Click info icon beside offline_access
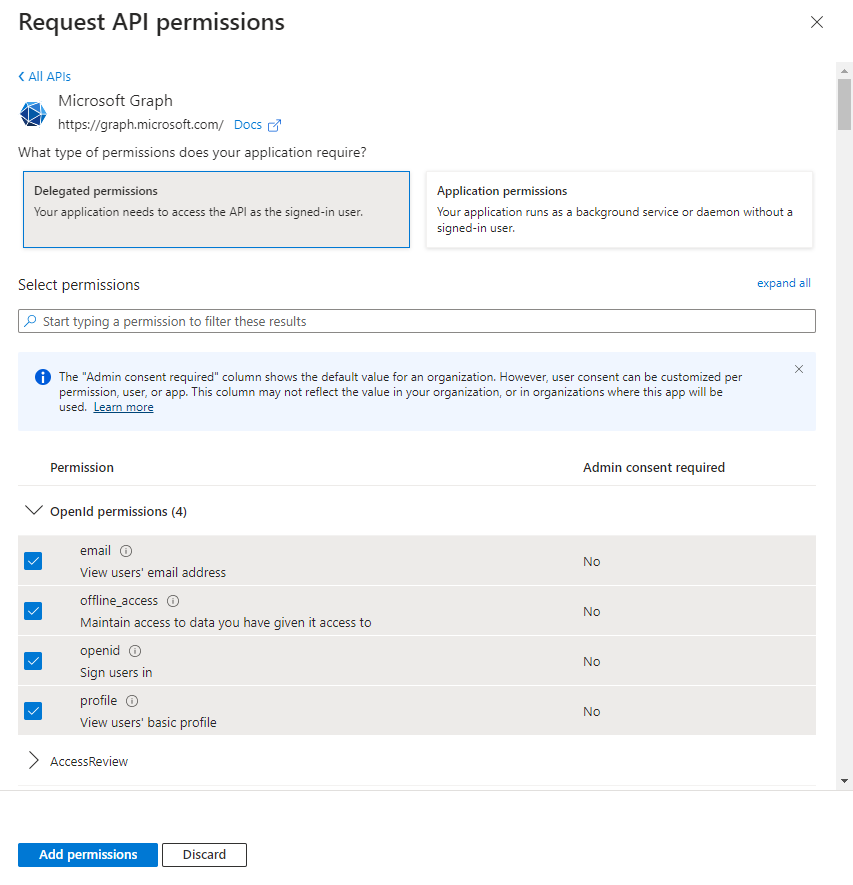853x885 pixels. pos(173,601)
